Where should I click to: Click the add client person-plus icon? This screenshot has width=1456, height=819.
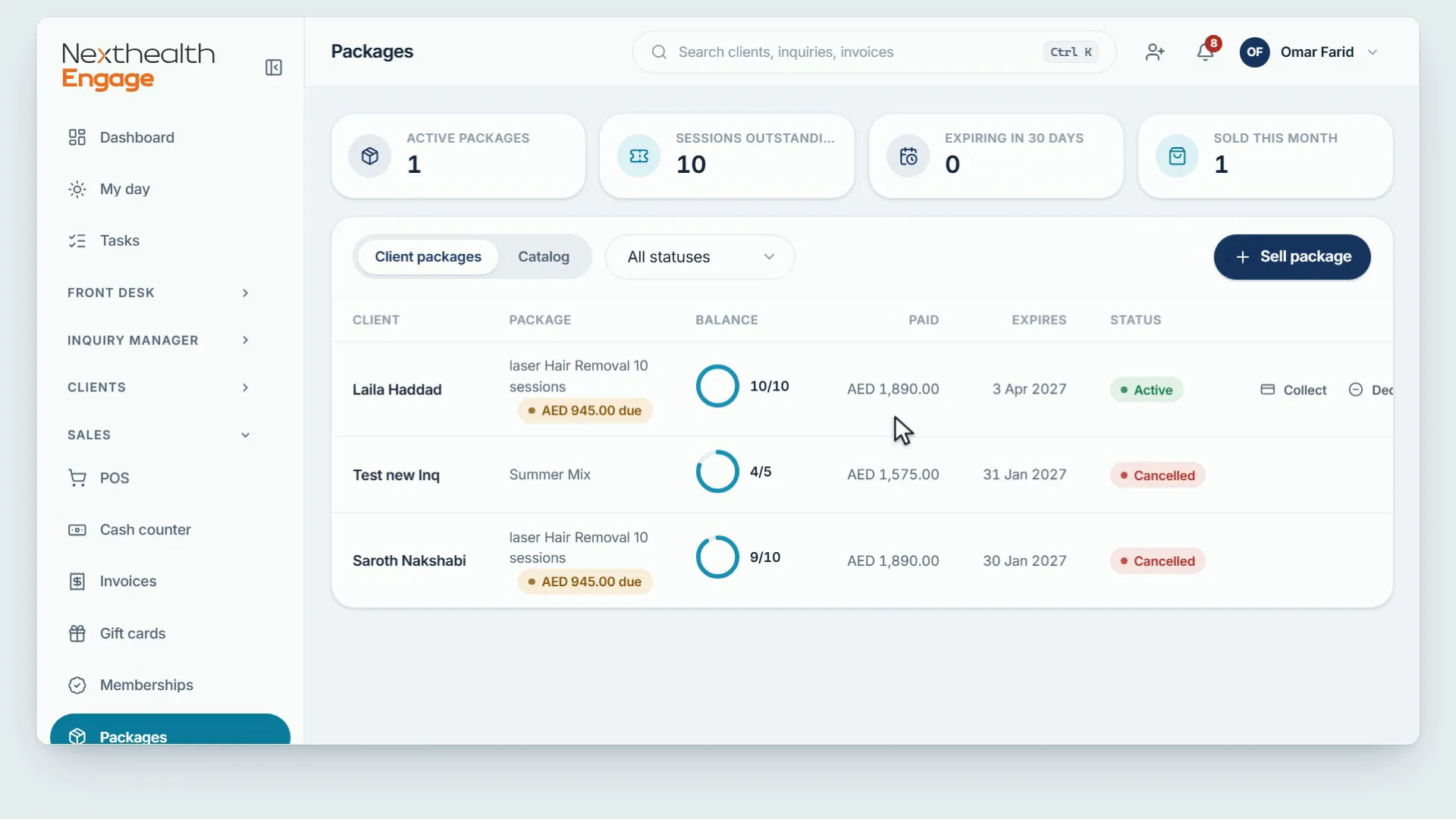(1155, 52)
